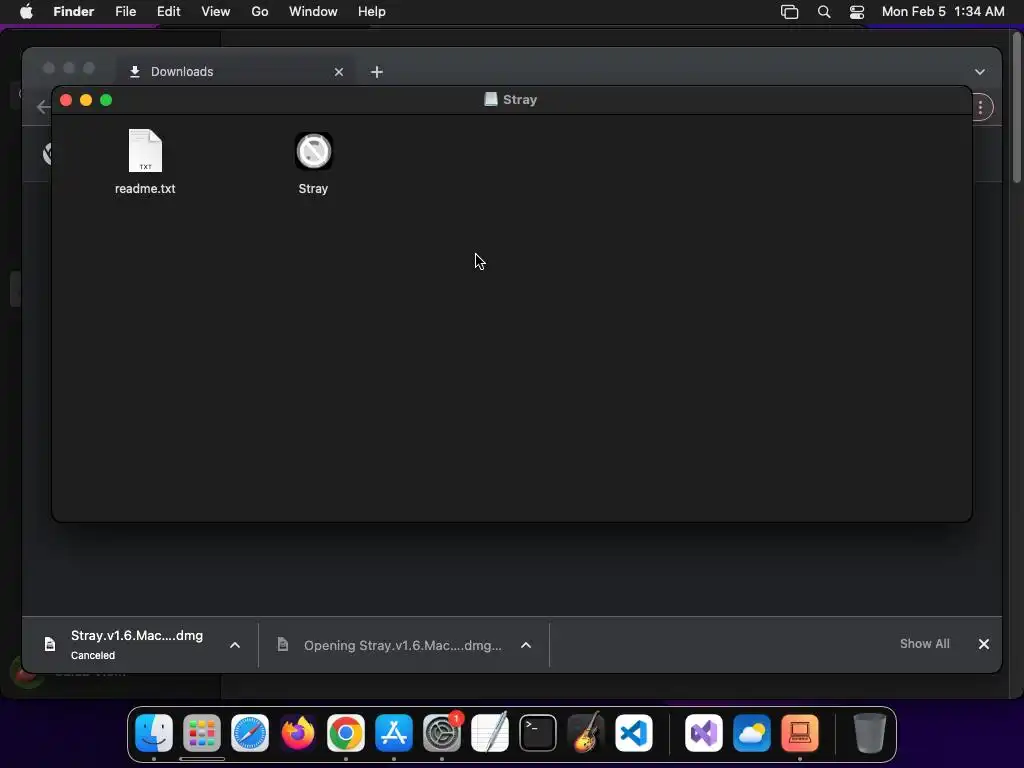Click the date and time in menu bar
Viewport: 1024px width, 768px height.
(943, 12)
